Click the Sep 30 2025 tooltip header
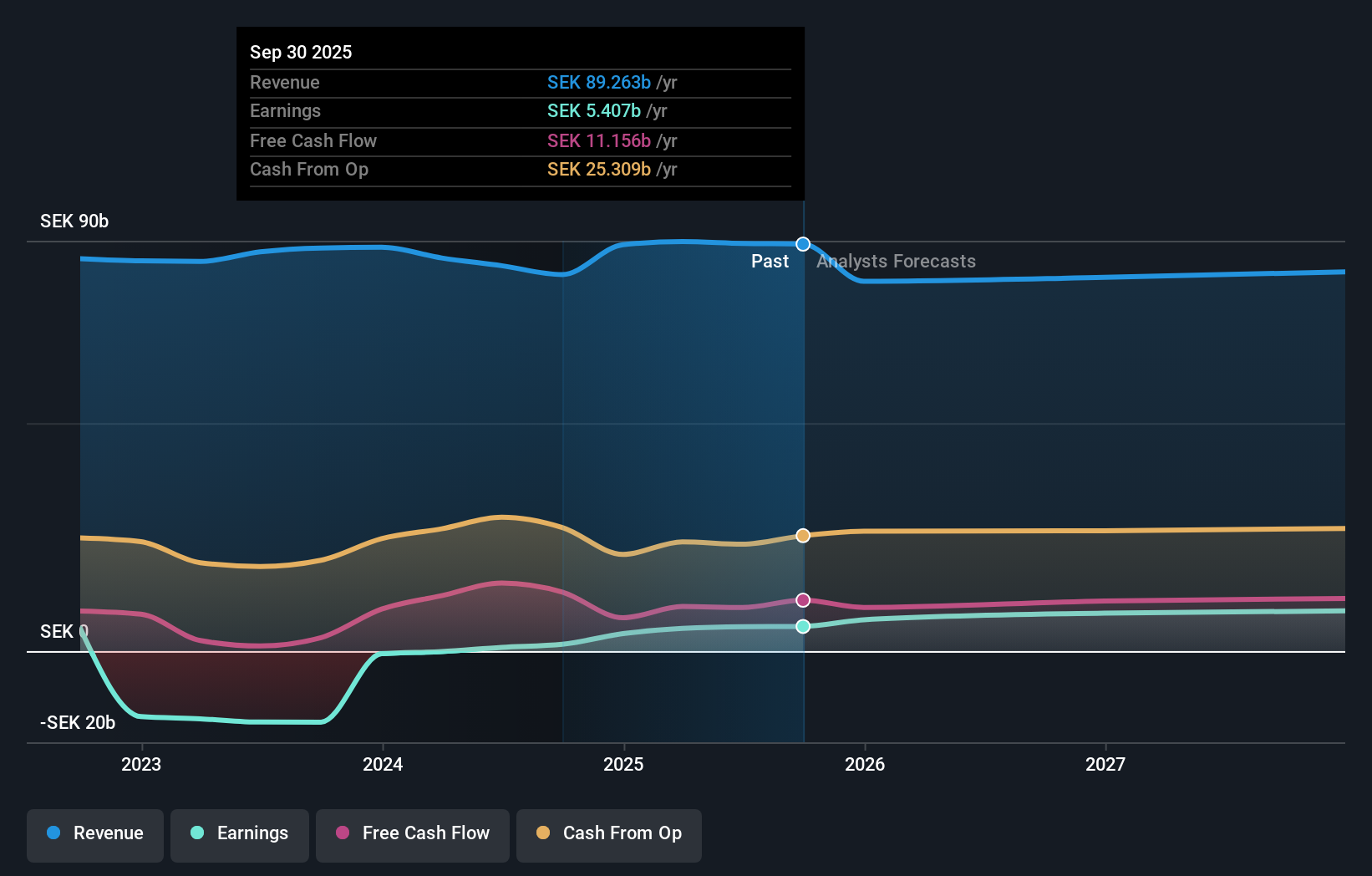1372x876 pixels. pyautogui.click(x=301, y=52)
